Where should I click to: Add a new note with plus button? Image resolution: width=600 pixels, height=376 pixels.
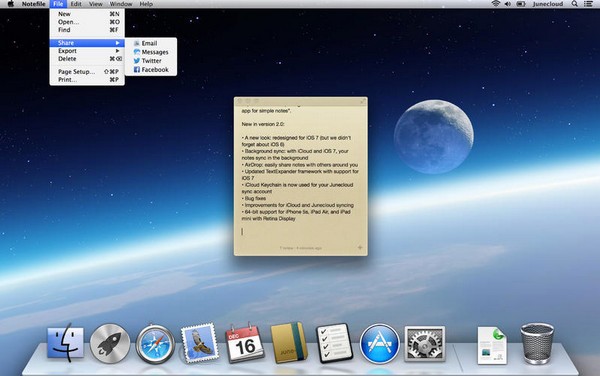point(360,247)
